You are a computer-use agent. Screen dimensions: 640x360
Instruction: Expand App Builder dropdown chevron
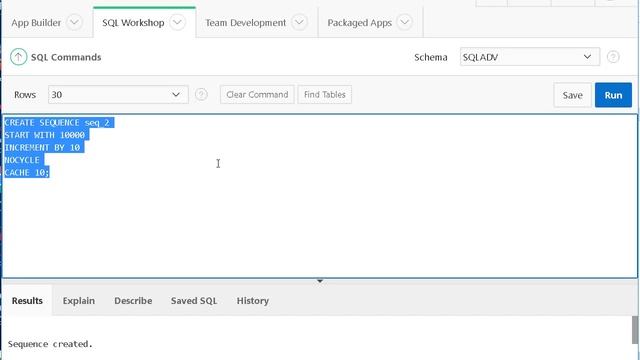[x=74, y=22]
